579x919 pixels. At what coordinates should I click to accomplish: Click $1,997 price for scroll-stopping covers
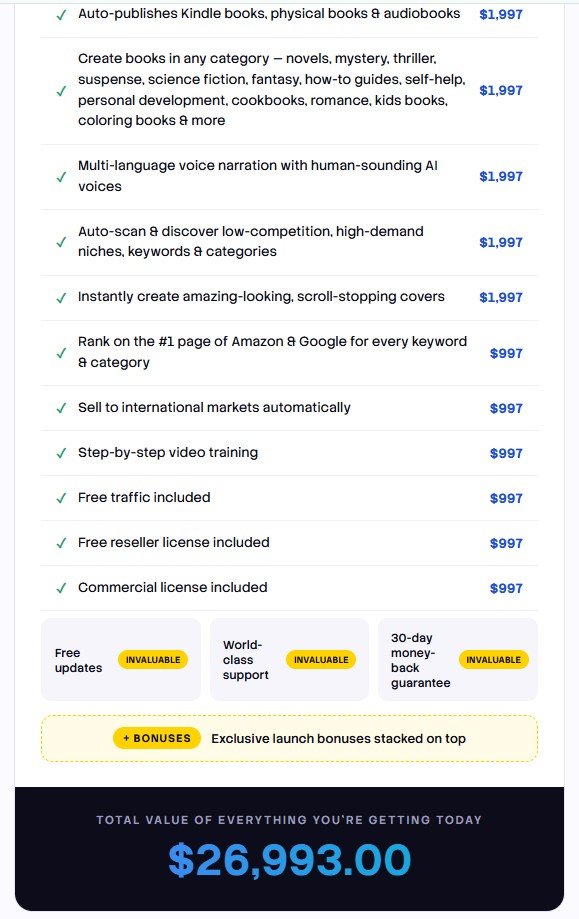coord(500,298)
